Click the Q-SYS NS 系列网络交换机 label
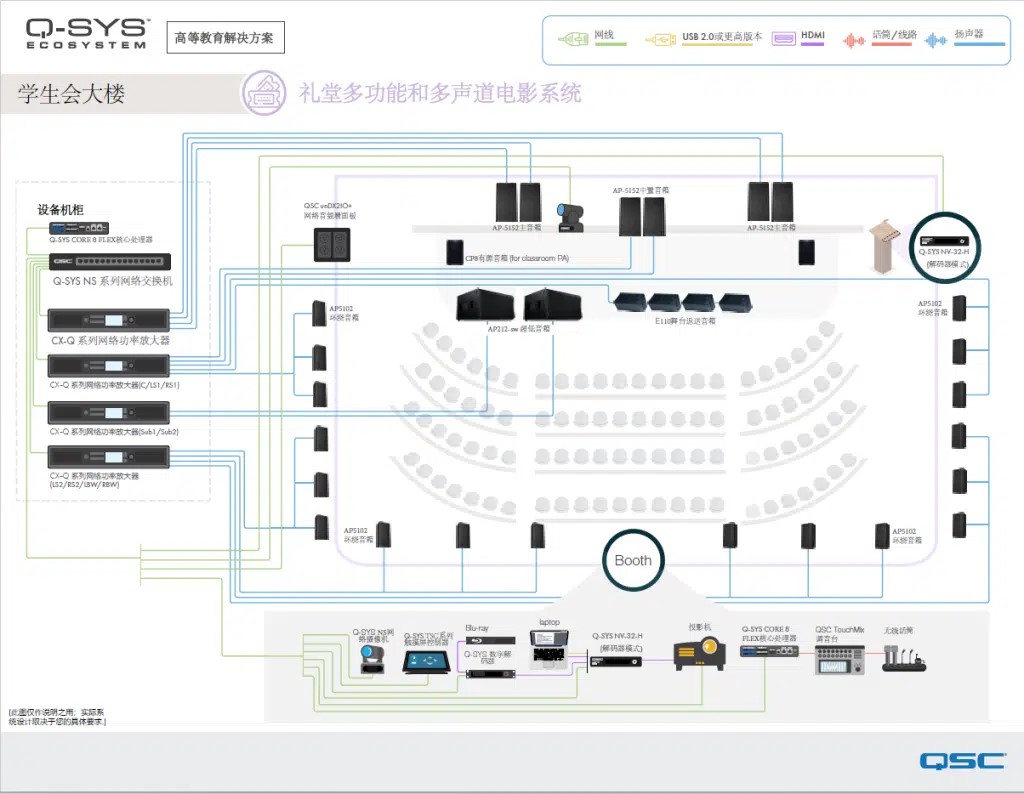The image size is (1024, 794). pos(113,281)
